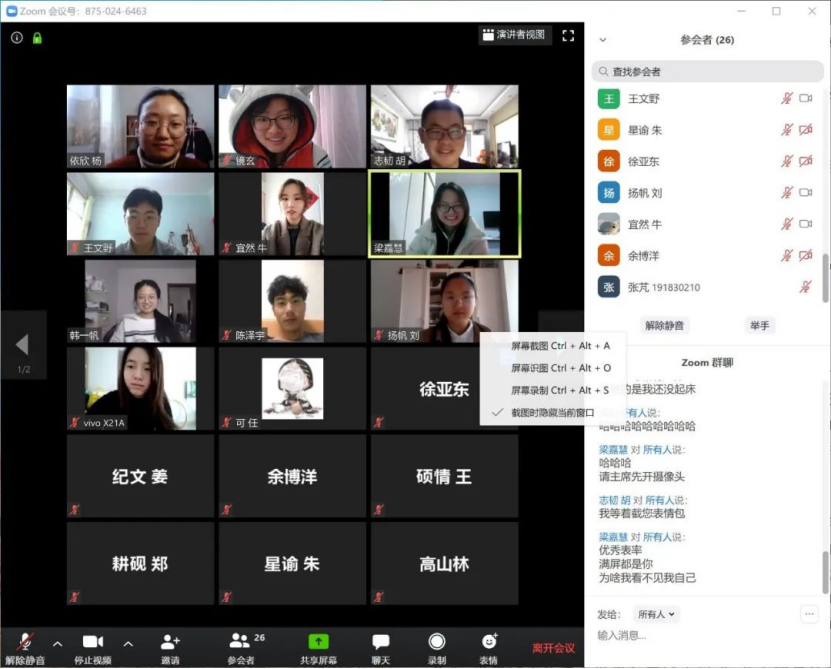This screenshot has height=669, width=831.
Task: Open the 所有人 recipient dropdown
Action: click(657, 614)
